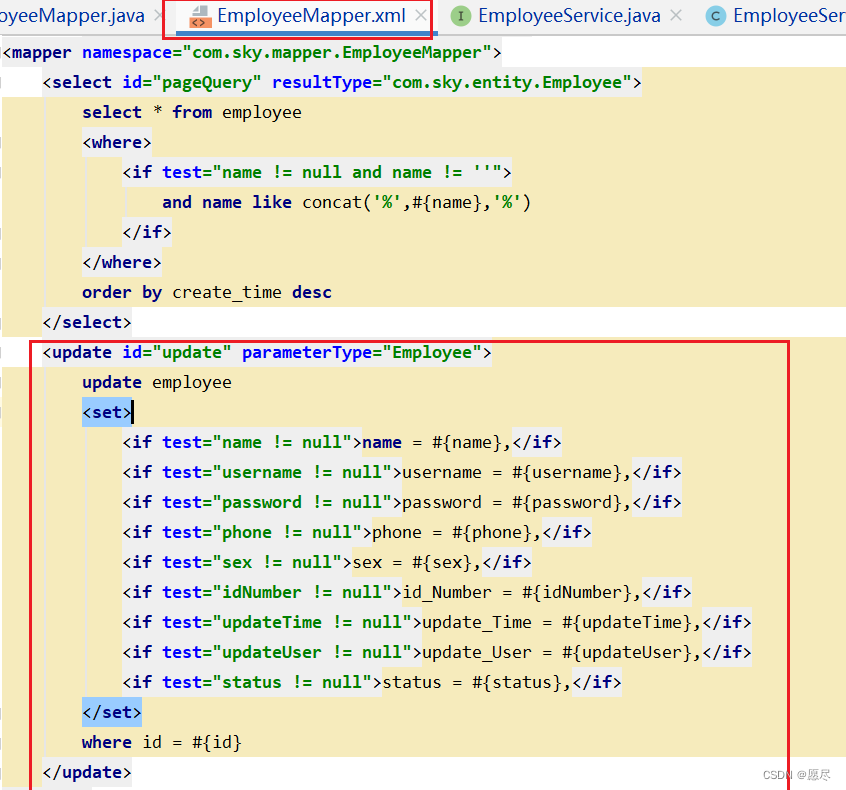846x790 pixels.
Task: Click the closing </select> tag
Action: [87, 322]
